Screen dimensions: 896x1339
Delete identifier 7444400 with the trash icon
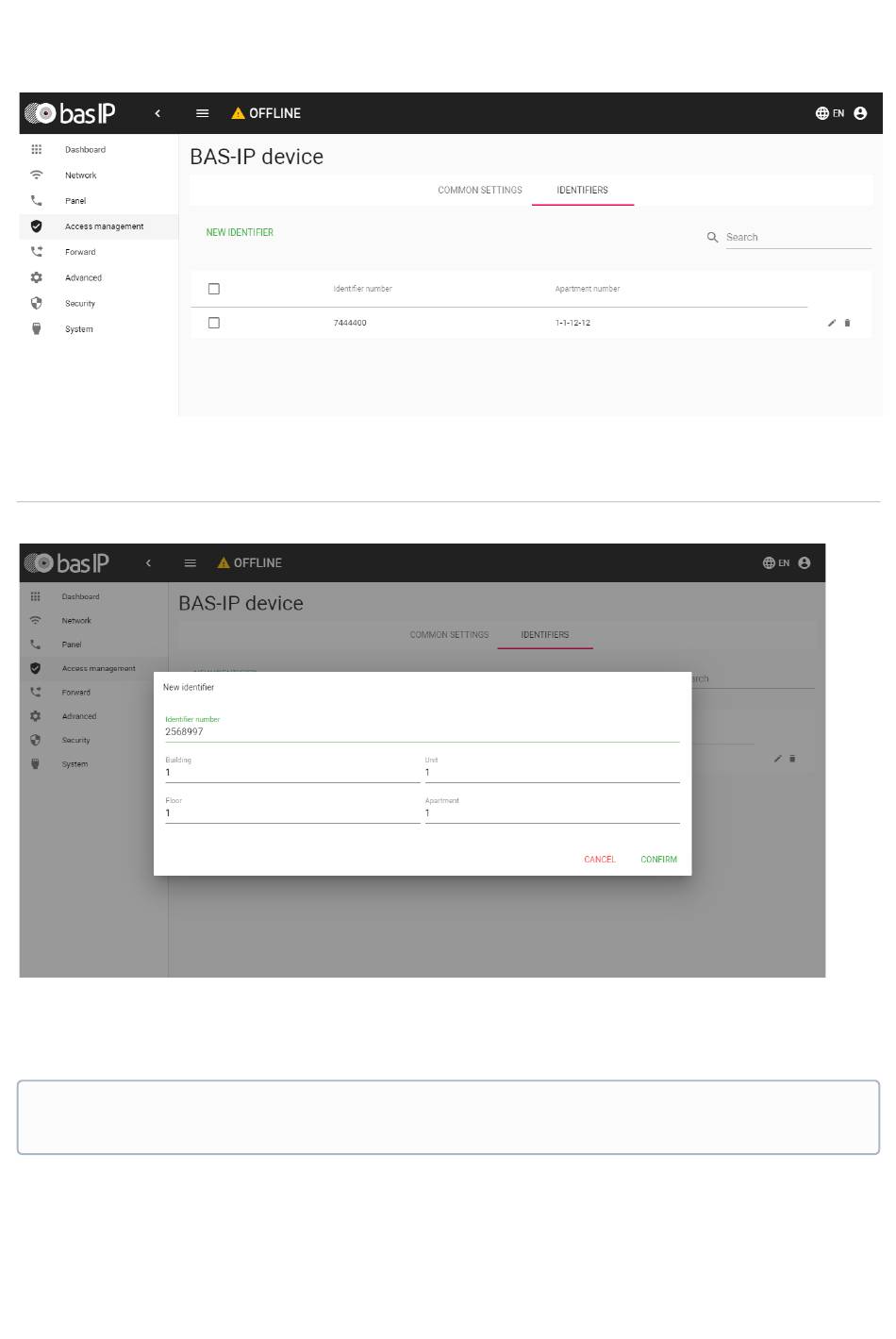[847, 323]
